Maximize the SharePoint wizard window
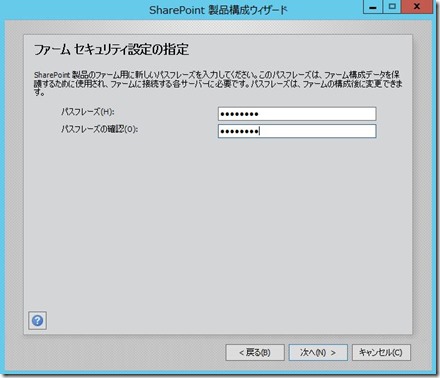 click(x=392, y=7)
